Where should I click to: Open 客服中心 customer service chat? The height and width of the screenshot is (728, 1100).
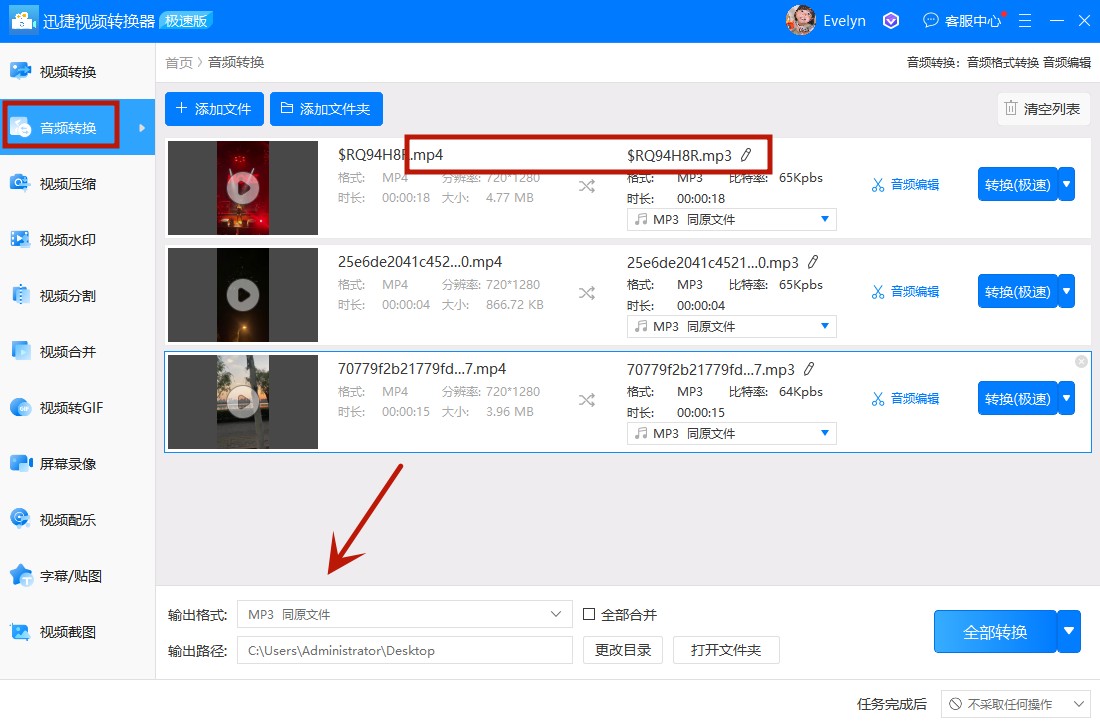963,20
